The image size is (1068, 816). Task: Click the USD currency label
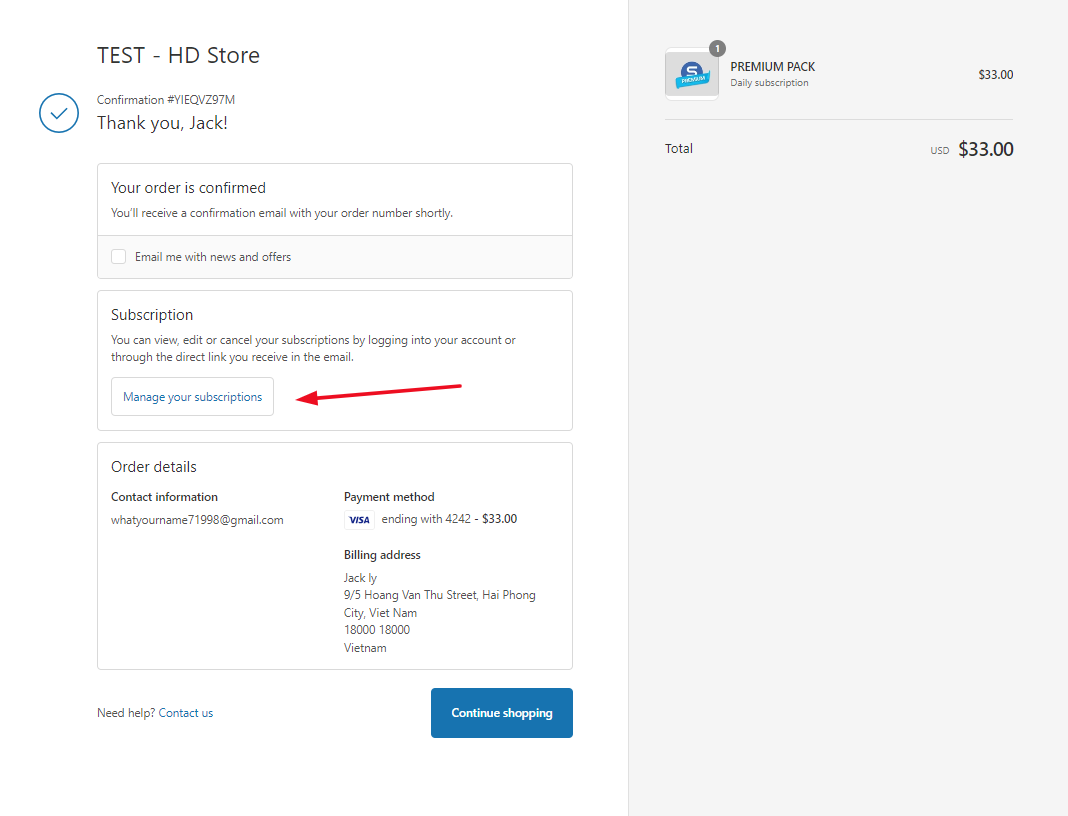pos(939,151)
